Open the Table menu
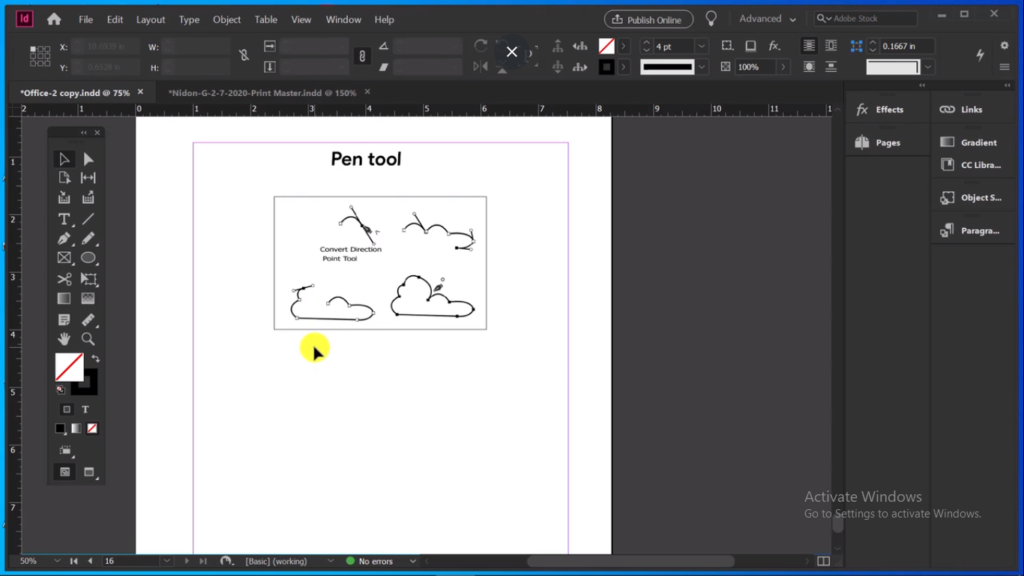 266,20
